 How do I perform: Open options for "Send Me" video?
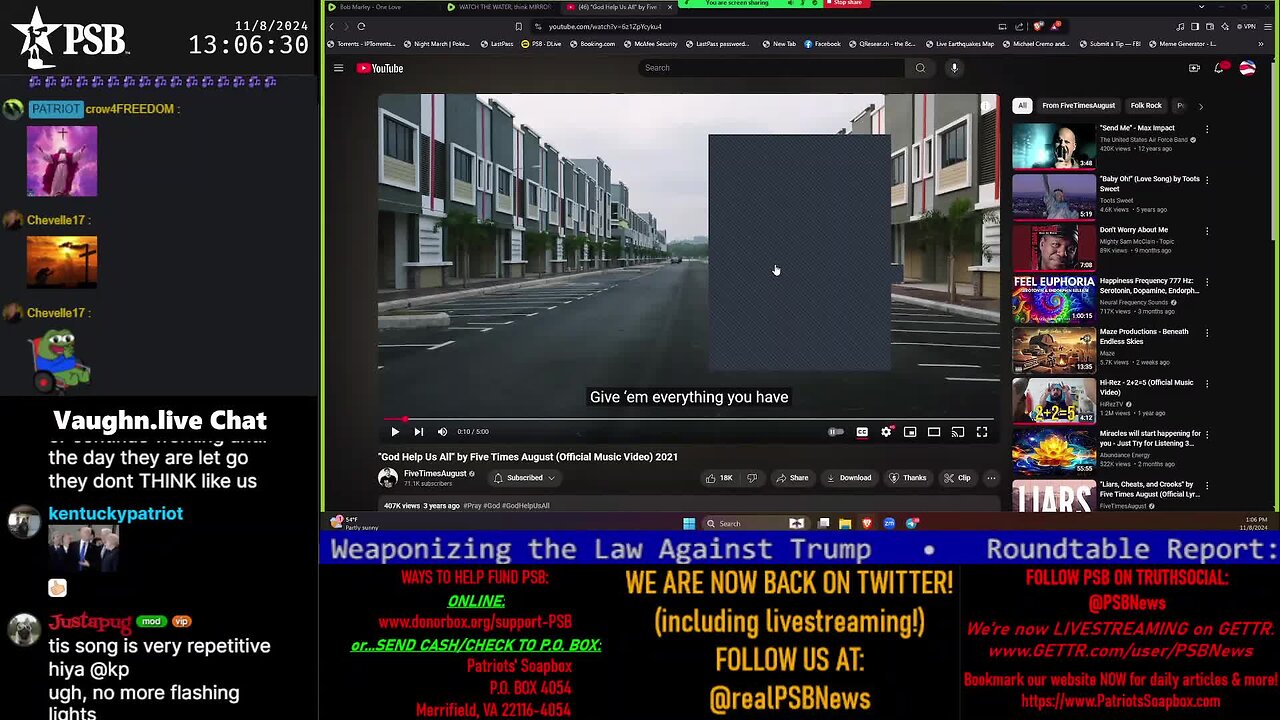coord(1207,129)
